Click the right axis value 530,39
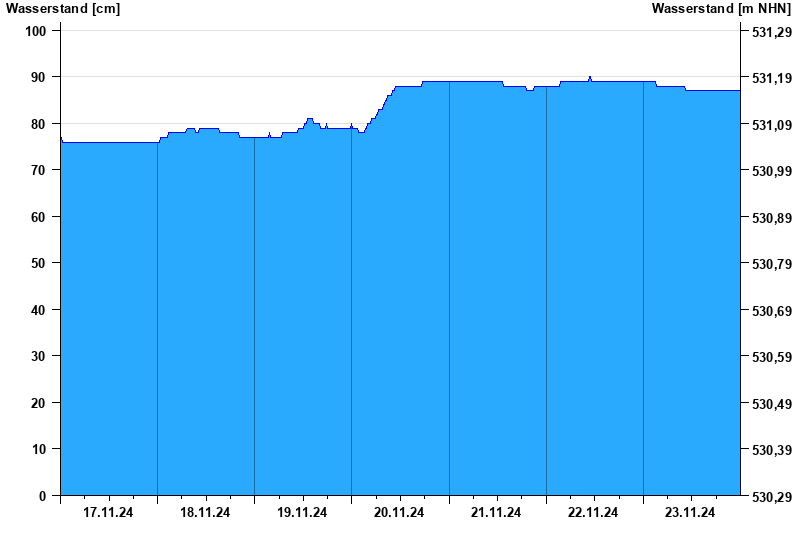The image size is (800, 550). tap(772, 450)
